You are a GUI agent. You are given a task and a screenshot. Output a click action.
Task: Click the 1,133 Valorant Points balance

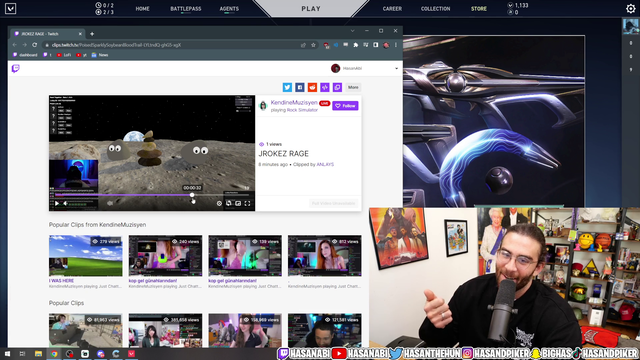coord(518,5)
